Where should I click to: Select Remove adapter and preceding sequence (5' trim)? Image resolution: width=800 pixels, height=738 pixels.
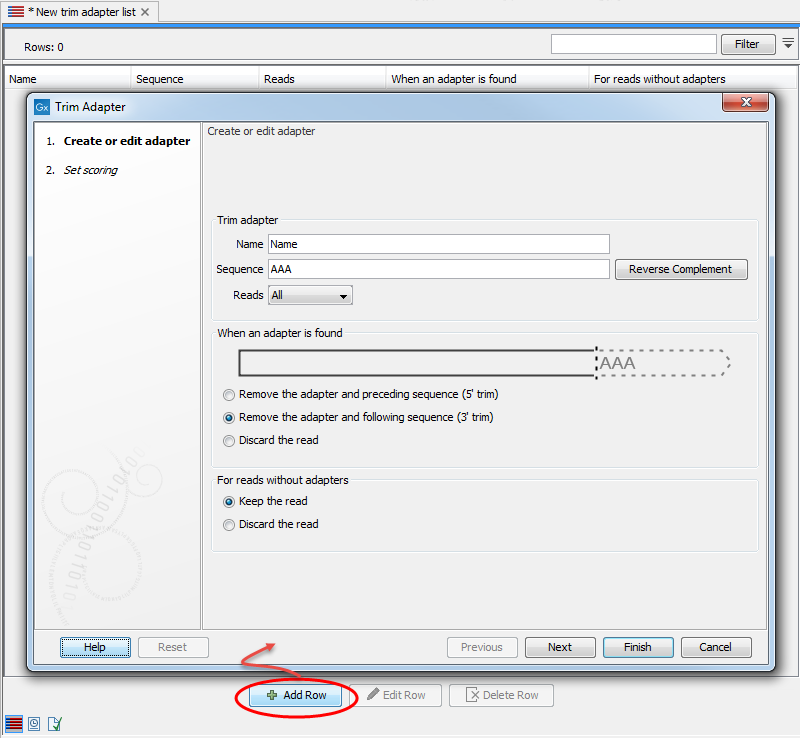[230, 395]
